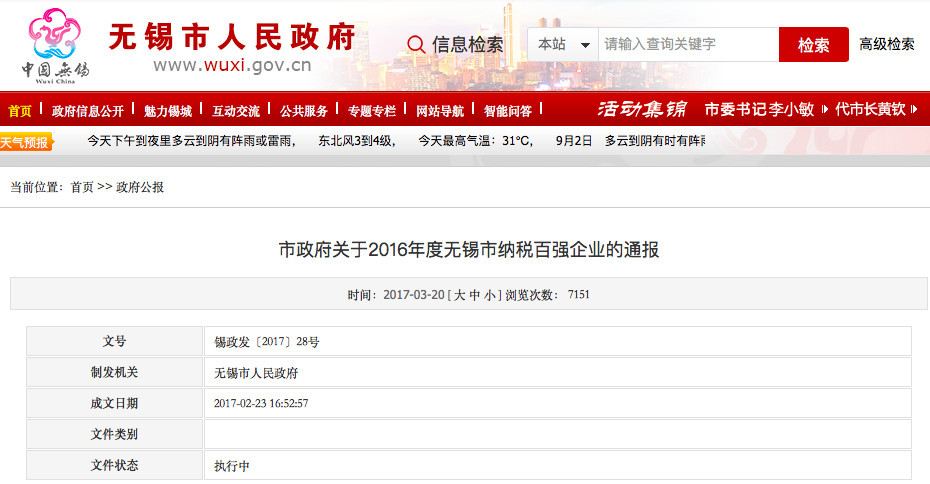Click the 天气预报 orange tag

pyautogui.click(x=26, y=142)
